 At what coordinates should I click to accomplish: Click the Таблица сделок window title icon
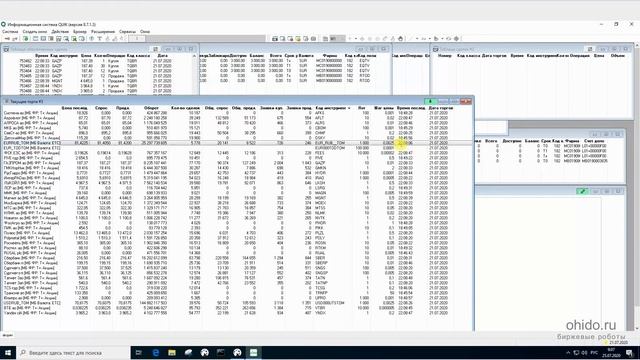click(x=436, y=49)
